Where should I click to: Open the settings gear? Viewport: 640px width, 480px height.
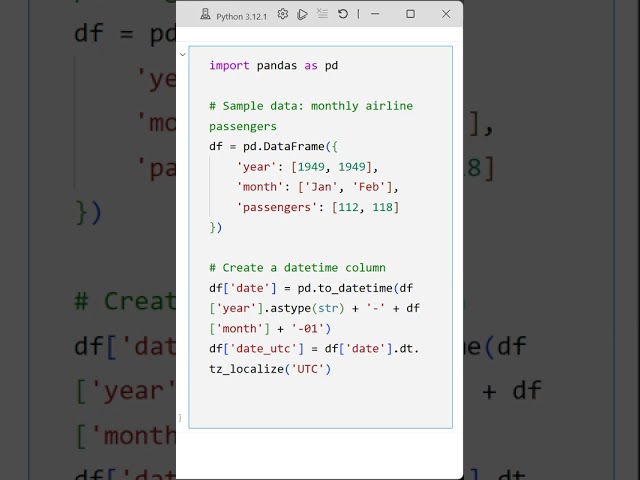point(282,14)
